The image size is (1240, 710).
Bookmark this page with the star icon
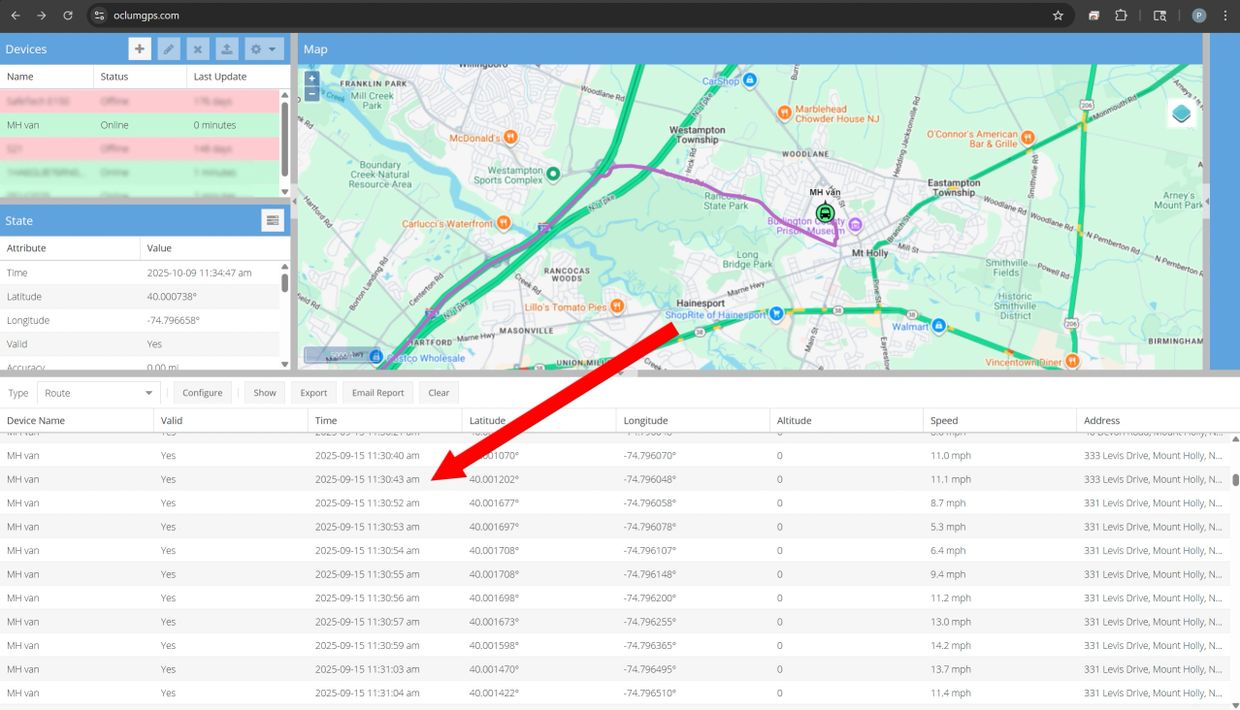[1058, 16]
